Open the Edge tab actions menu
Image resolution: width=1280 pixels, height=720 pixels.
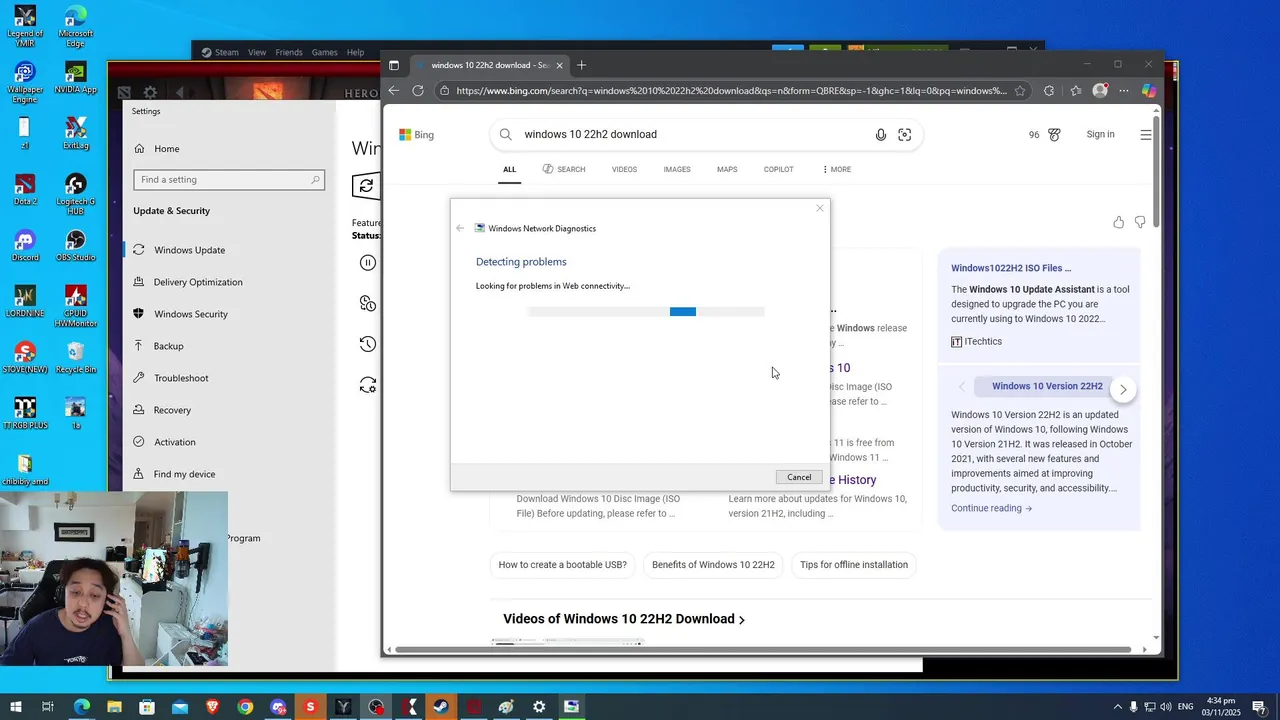click(x=394, y=65)
